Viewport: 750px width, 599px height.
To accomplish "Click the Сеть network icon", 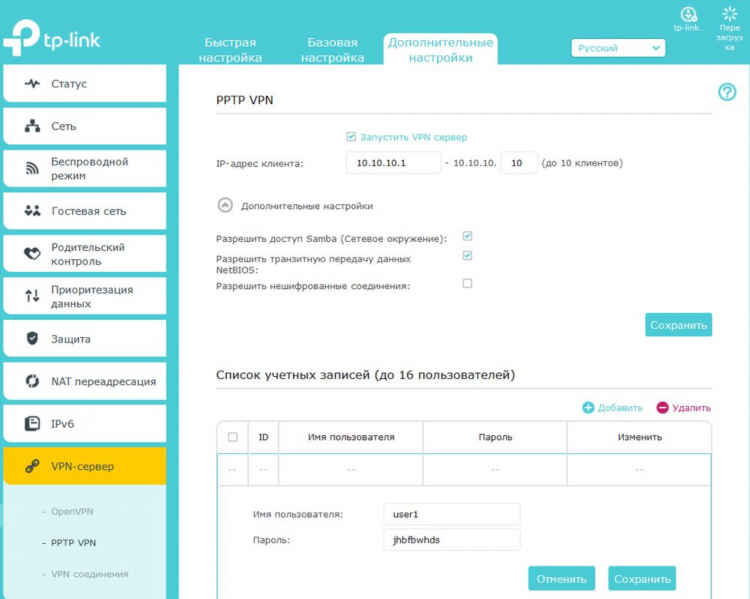I will (32, 126).
